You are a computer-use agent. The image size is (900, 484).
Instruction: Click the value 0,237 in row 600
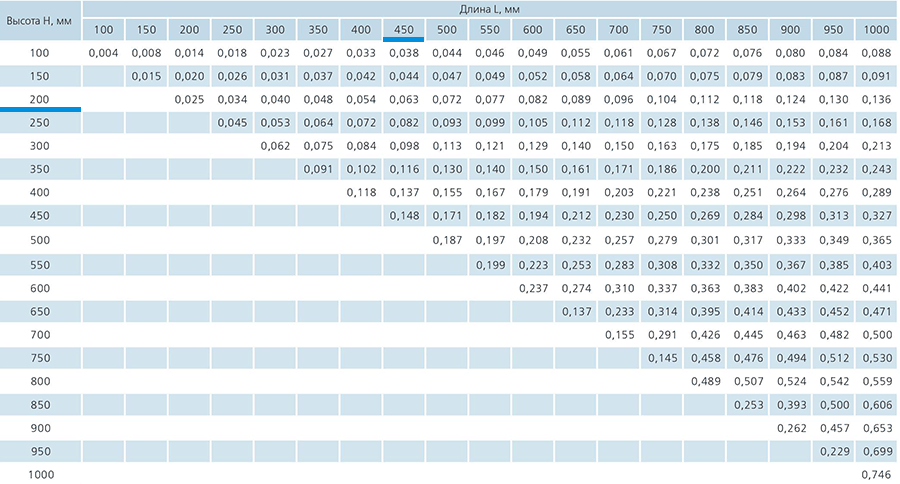[533, 288]
